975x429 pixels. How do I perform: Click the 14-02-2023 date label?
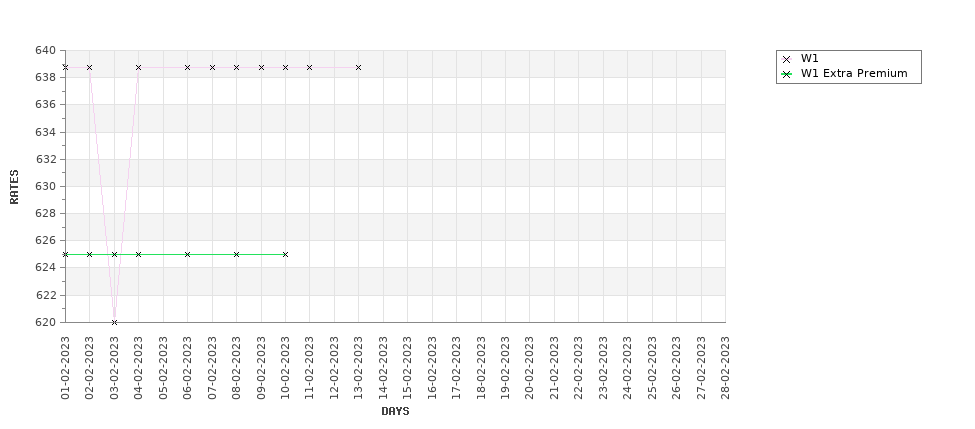pyautogui.click(x=383, y=367)
